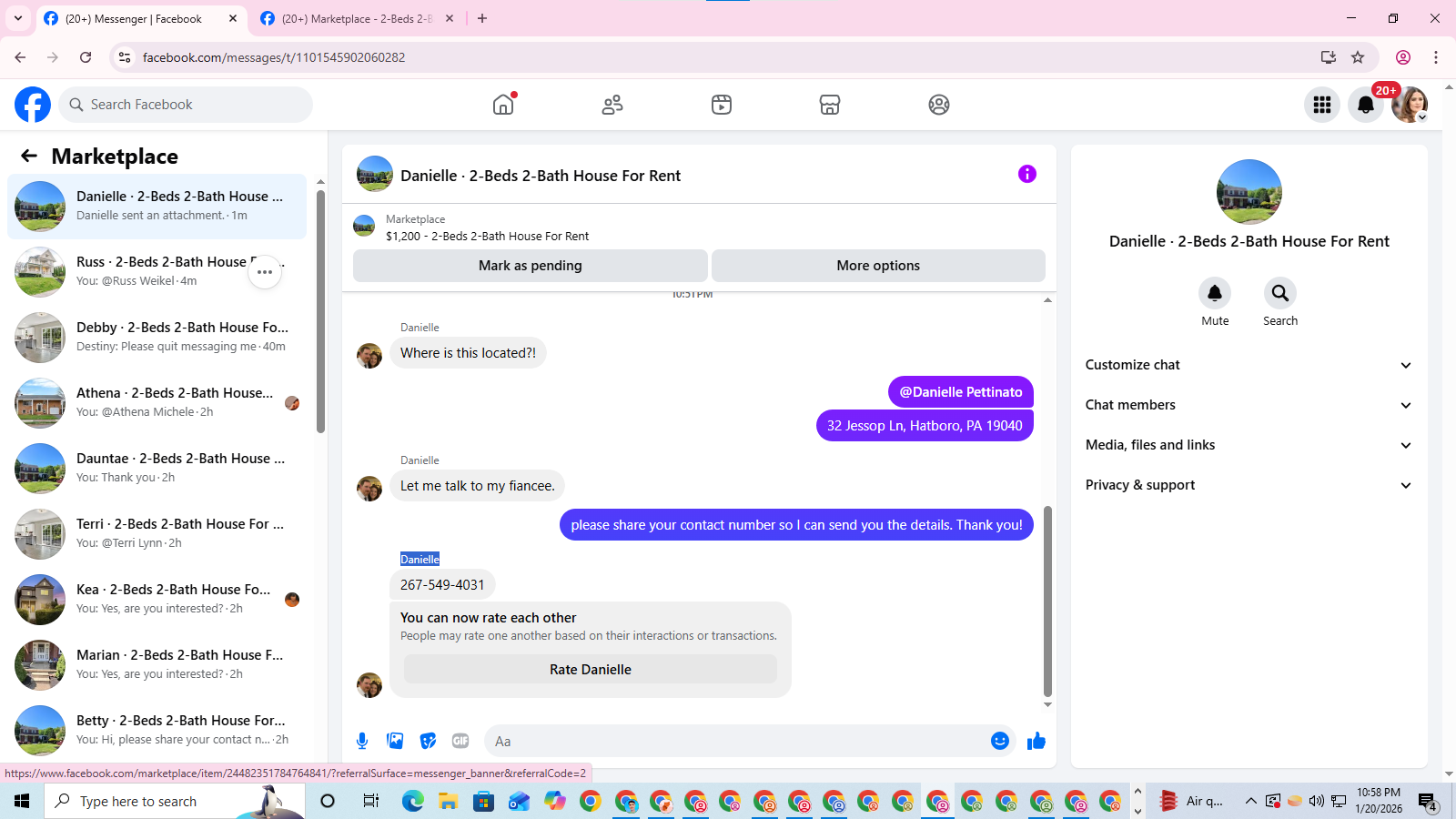1456x819 pixels.
Task: Expand Chat members section
Action: tap(1249, 405)
